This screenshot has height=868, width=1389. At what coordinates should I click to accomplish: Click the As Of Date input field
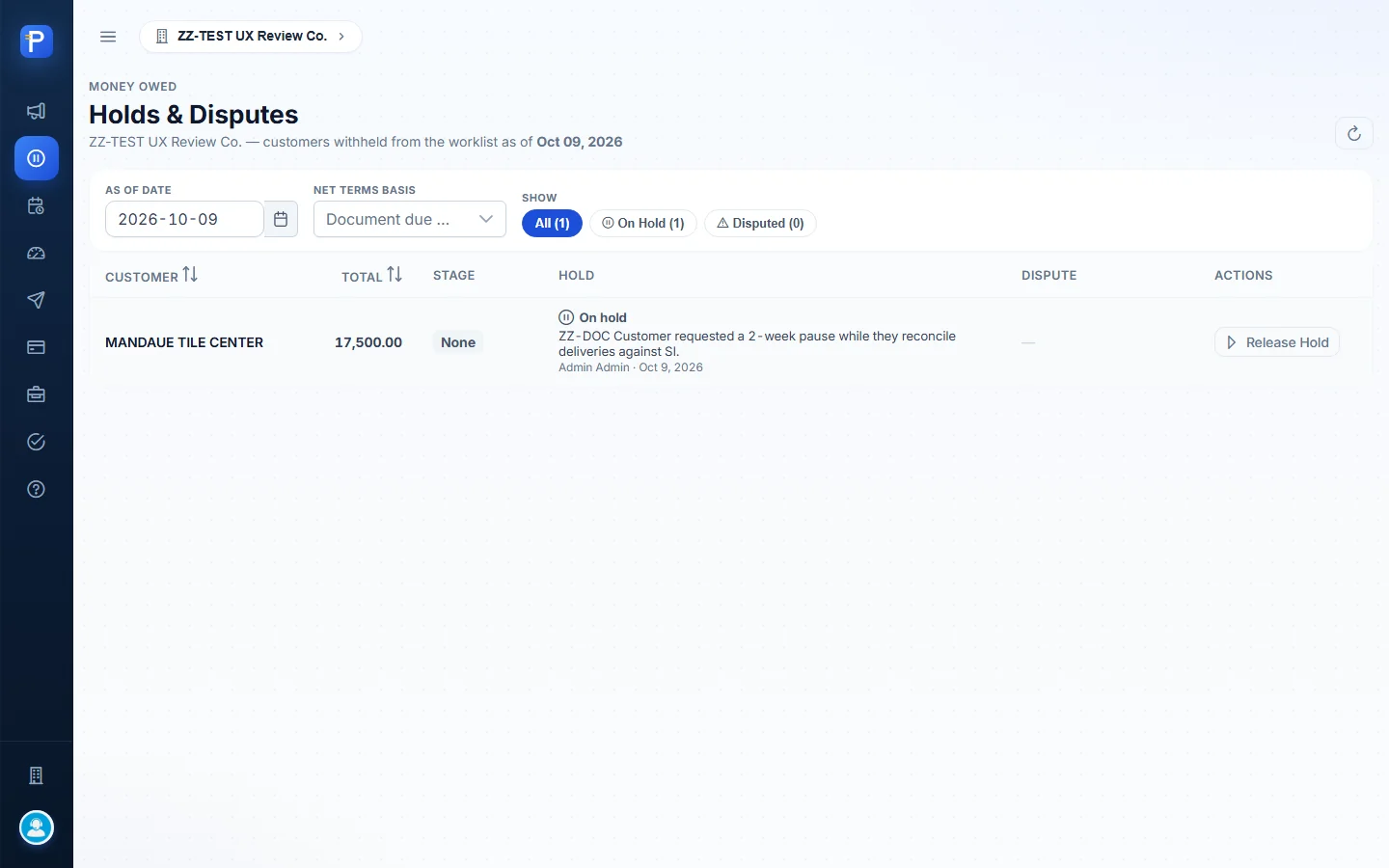(184, 219)
